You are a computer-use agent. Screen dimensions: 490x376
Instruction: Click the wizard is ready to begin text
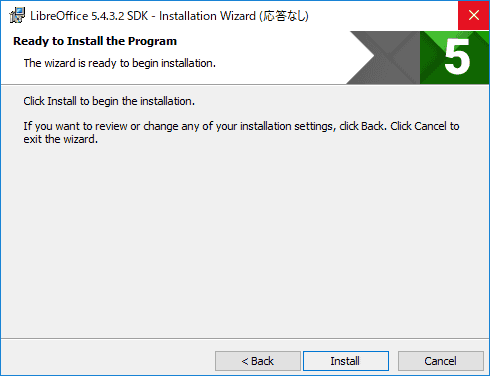(120, 63)
